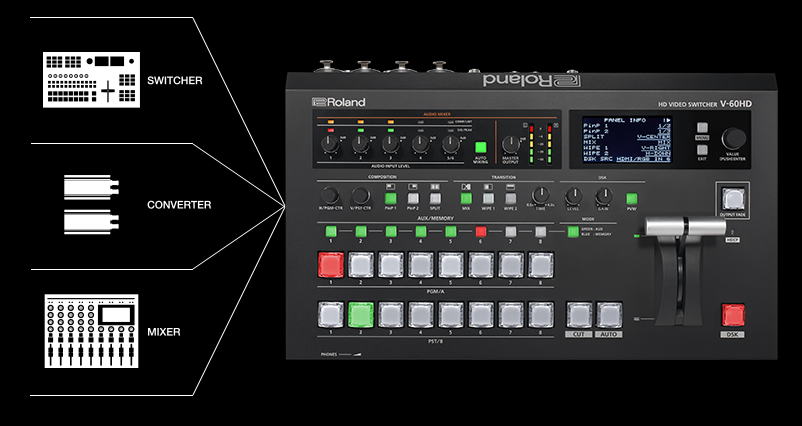Select the CONVERTER label text
Viewport: 802px width, 426px height.
pyautogui.click(x=179, y=205)
